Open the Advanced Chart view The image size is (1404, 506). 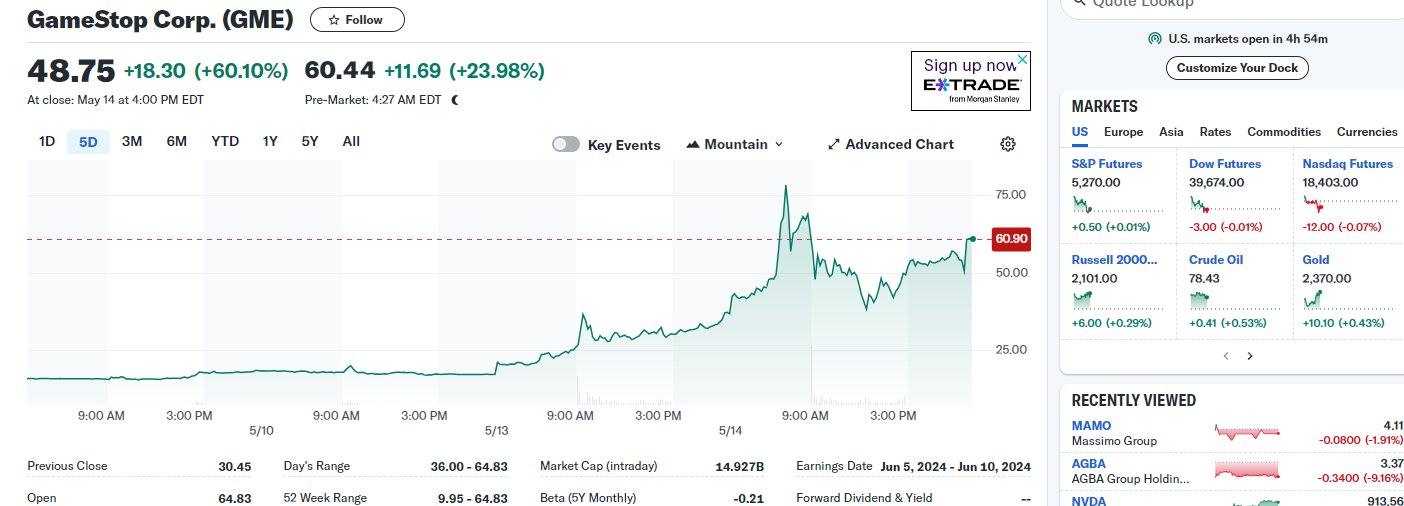pos(891,144)
